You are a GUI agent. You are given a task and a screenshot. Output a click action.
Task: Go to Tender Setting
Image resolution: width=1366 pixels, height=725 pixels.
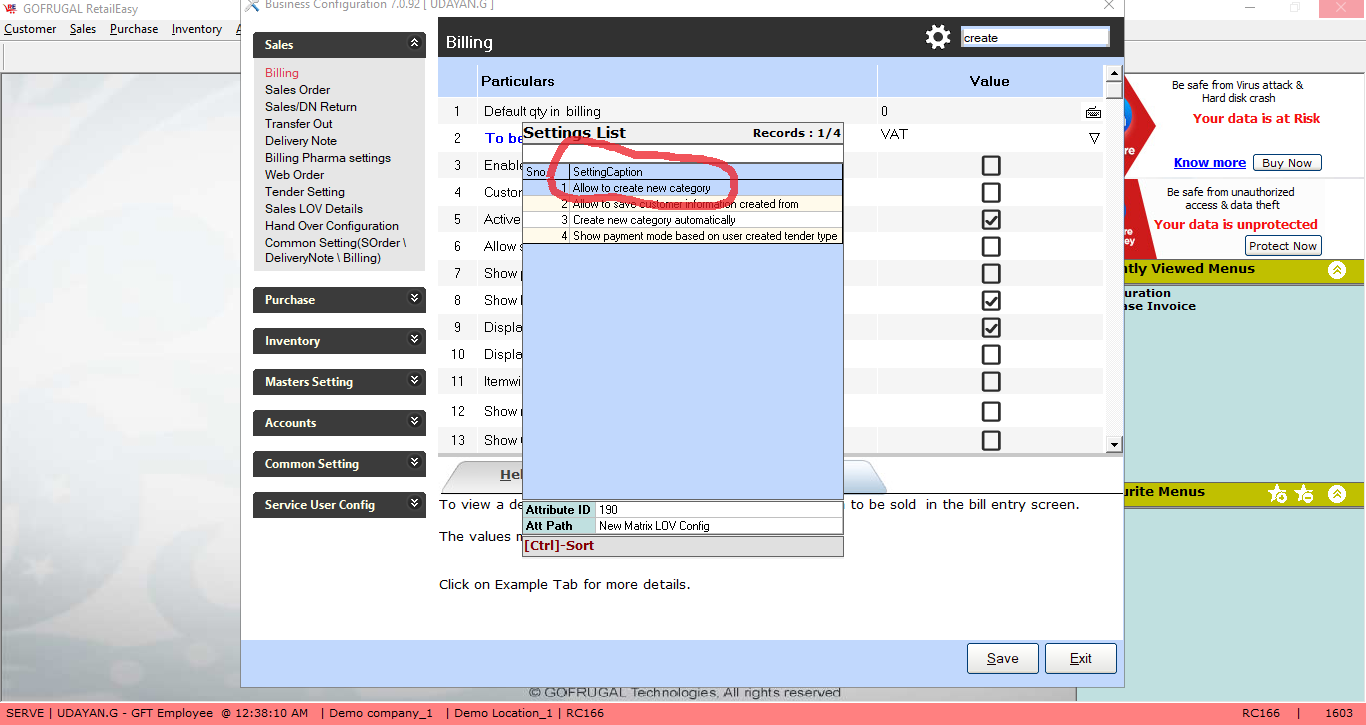(305, 192)
